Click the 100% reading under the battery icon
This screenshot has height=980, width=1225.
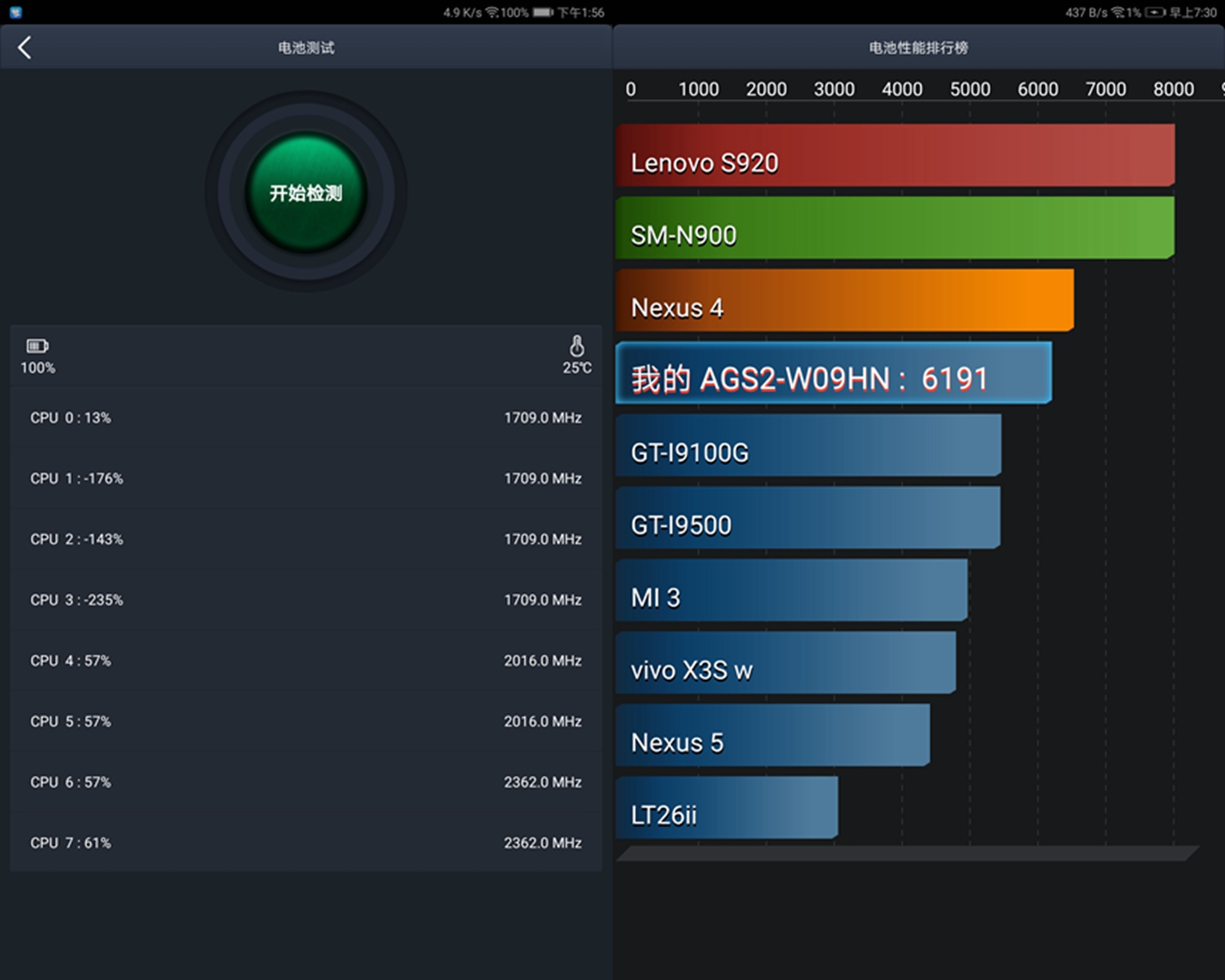click(38, 368)
